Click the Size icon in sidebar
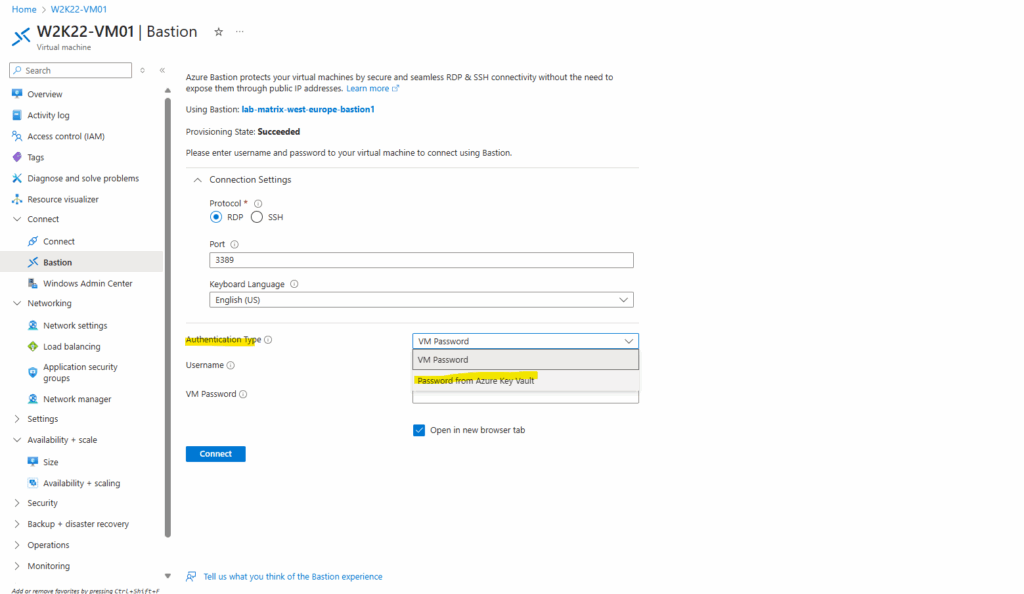Viewport: 1024px width, 594px height. (x=33, y=461)
